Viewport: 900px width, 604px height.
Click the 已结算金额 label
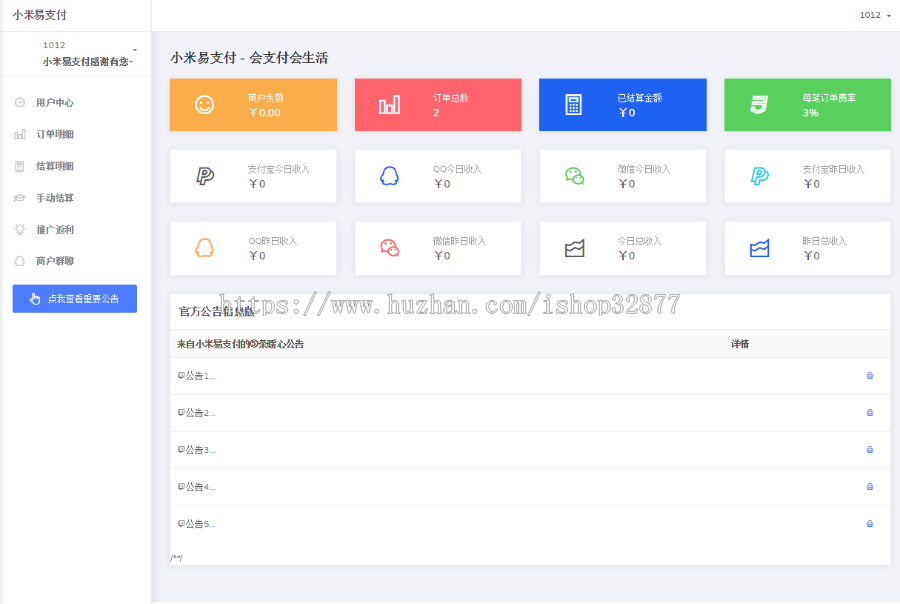(639, 98)
